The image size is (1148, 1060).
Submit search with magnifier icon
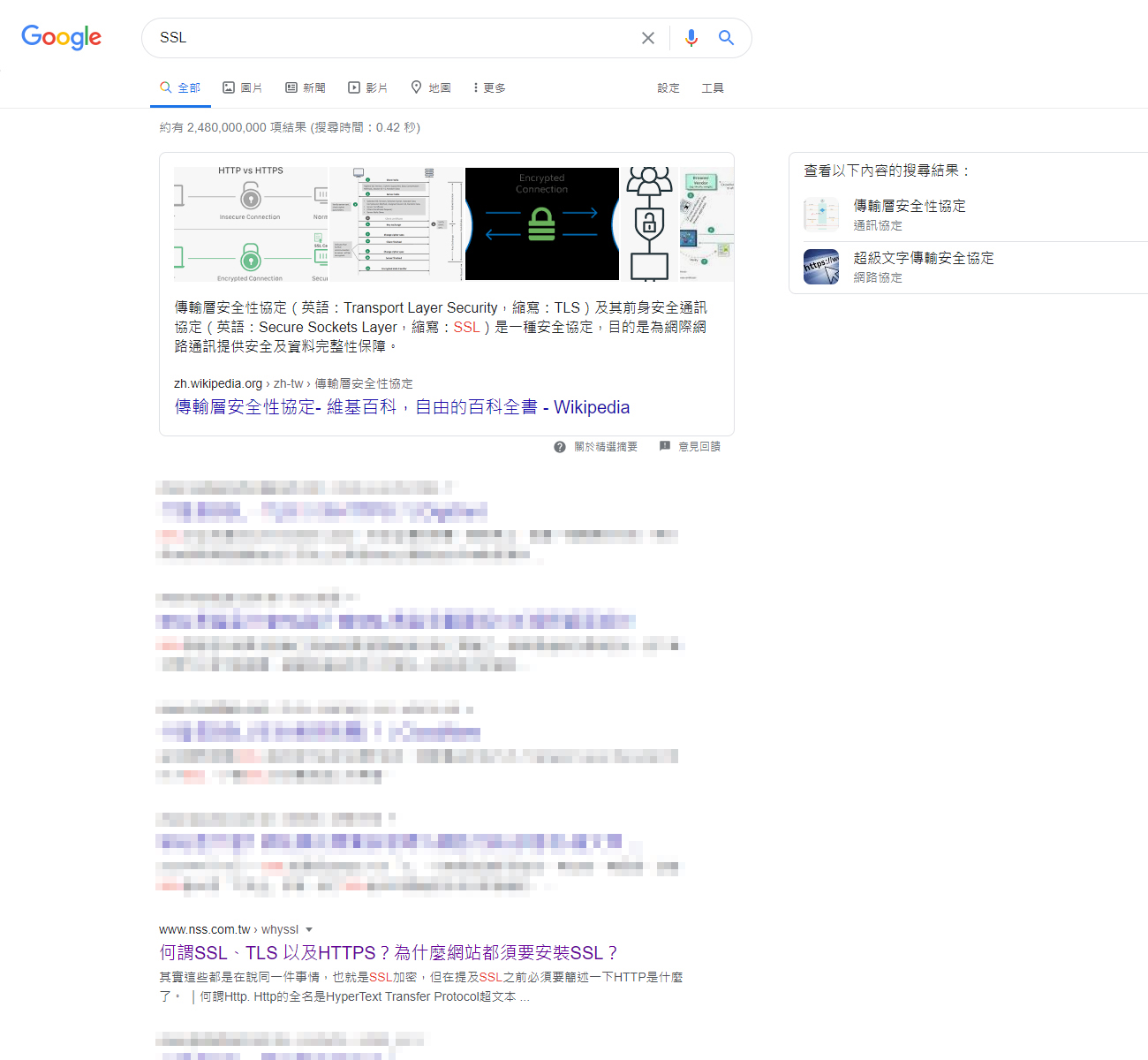click(726, 38)
